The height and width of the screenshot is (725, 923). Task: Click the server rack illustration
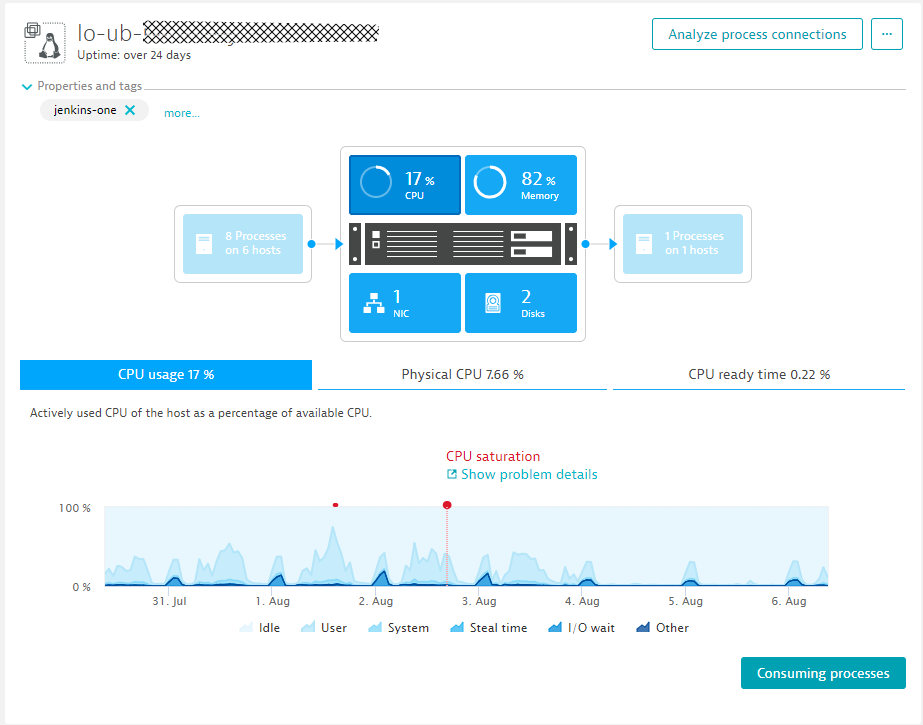[462, 244]
